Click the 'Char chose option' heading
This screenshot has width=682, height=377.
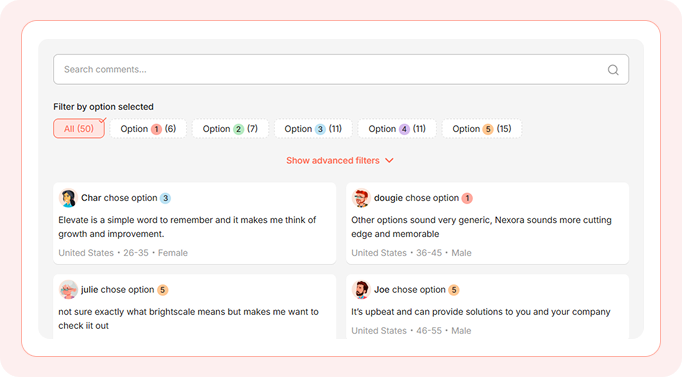(119, 198)
